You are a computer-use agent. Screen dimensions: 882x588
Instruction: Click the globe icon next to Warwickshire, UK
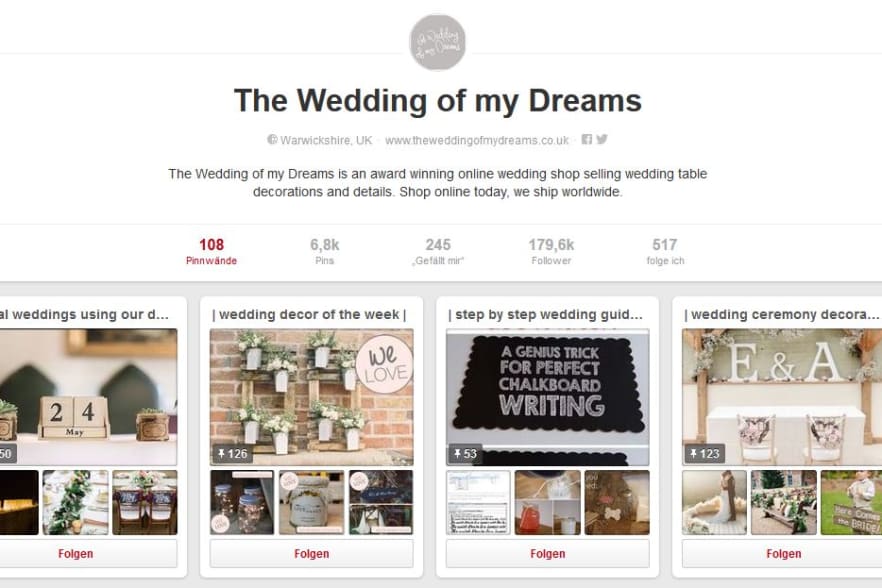point(272,140)
